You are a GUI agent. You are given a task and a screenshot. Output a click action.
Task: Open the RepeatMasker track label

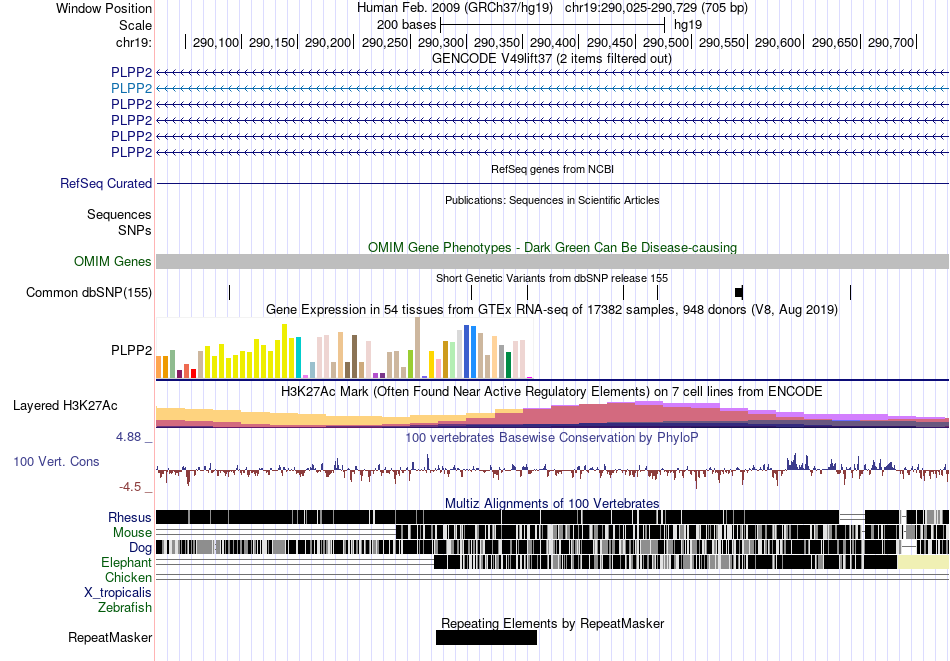[x=110, y=637]
